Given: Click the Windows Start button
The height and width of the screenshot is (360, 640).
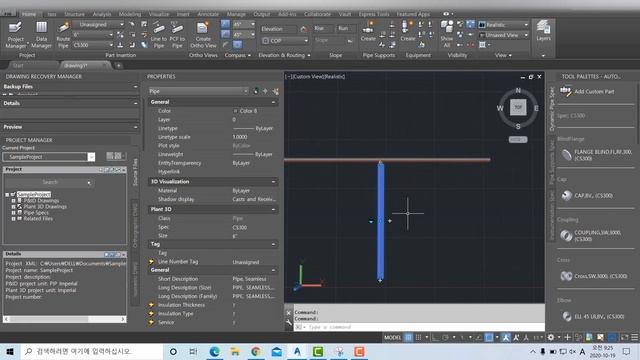Looking at the screenshot, I should coord(10,351).
